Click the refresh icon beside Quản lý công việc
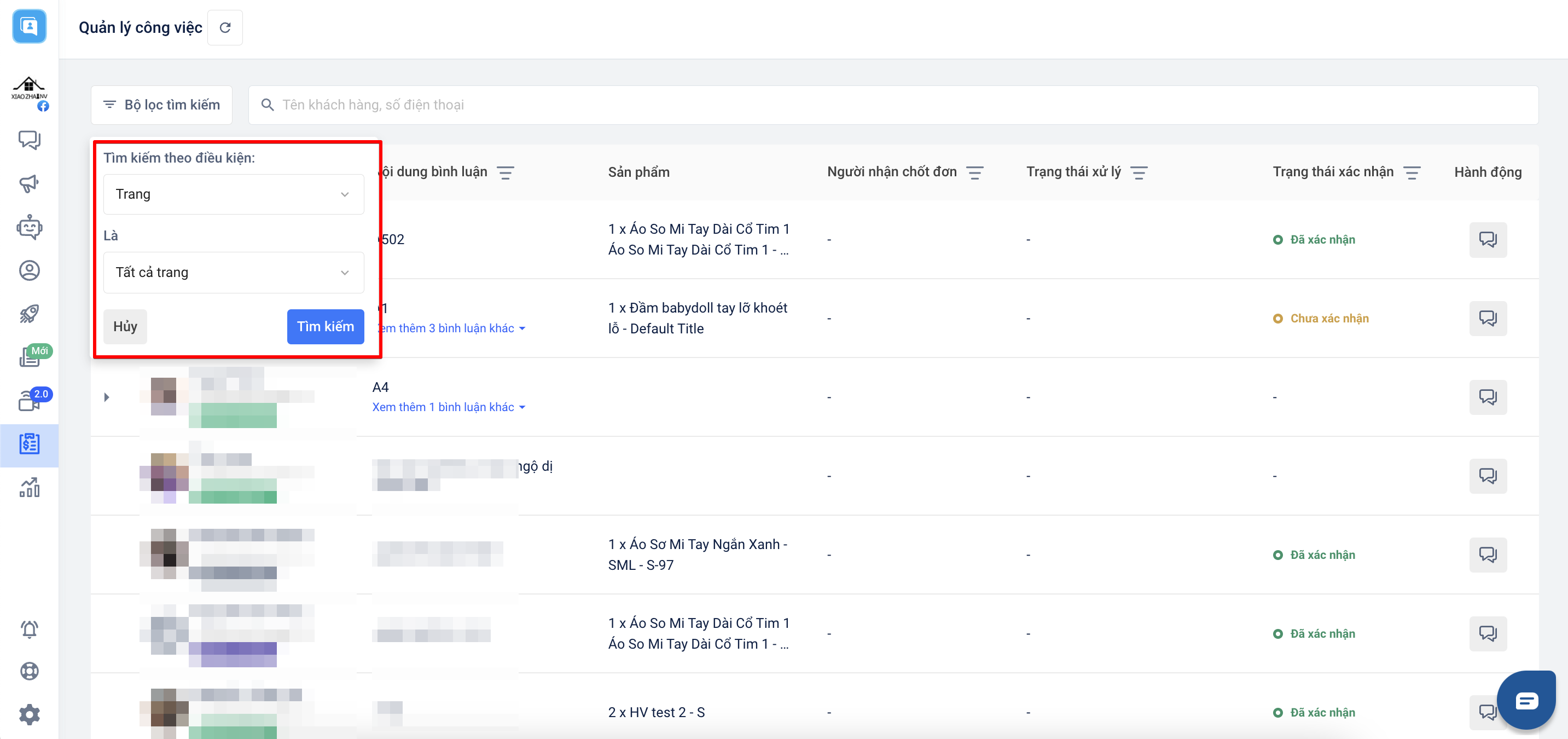This screenshot has height=739, width=1568. tap(225, 27)
